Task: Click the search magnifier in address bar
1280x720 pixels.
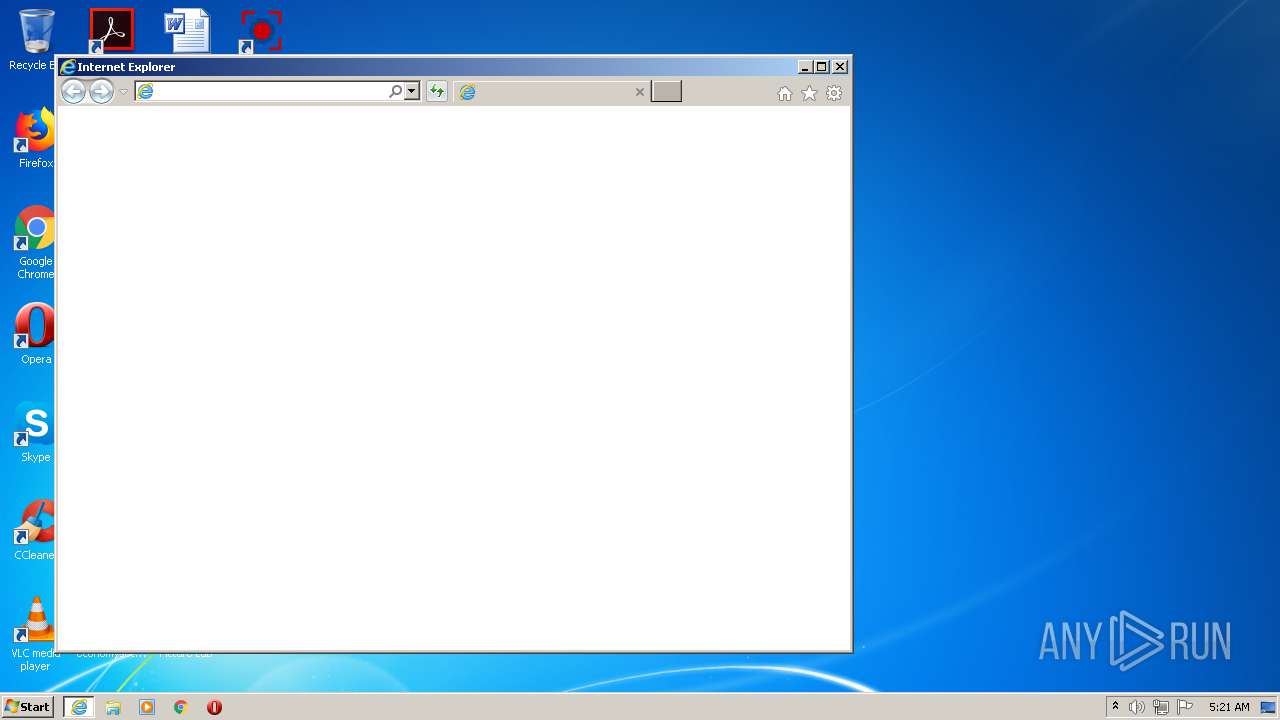Action: pos(395,92)
